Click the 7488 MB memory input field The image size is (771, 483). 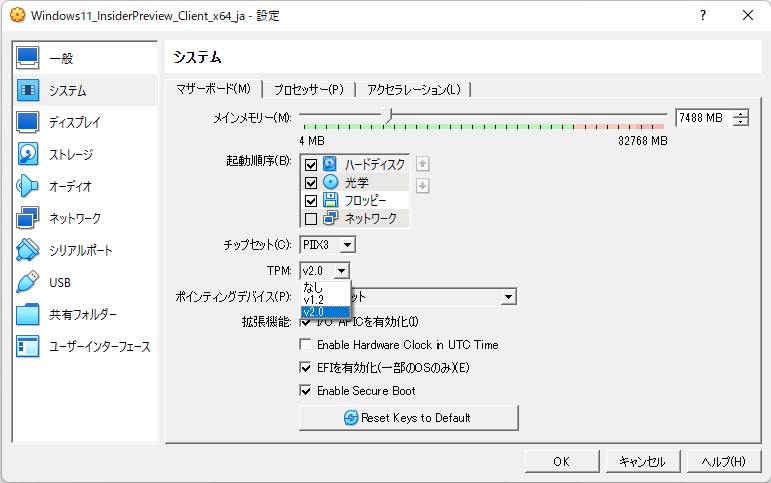point(704,118)
